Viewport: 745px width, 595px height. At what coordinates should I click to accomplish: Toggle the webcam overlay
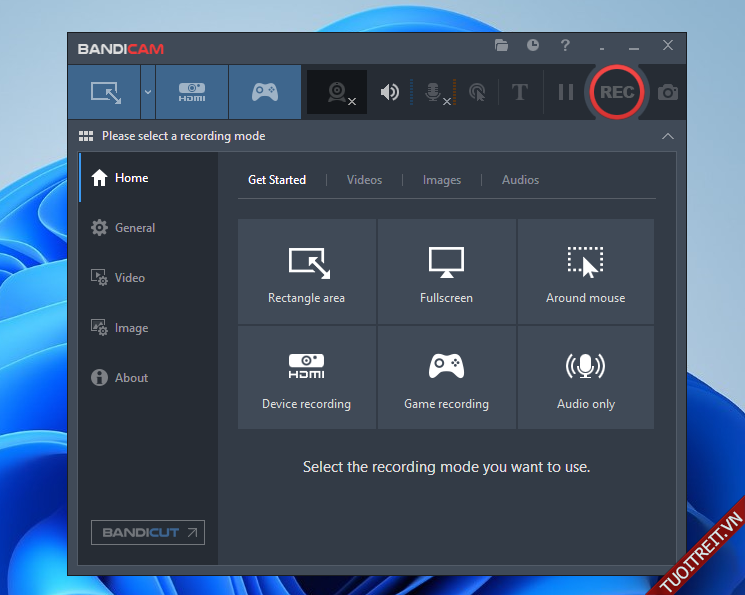tap(341, 92)
